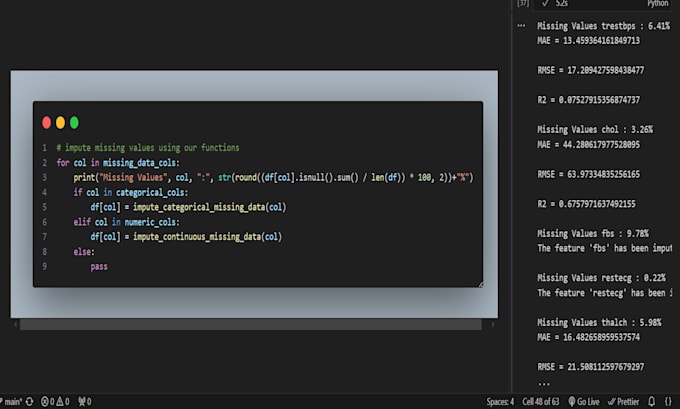Click the red circle on the code window
The width and height of the screenshot is (680, 409).
pyautogui.click(x=46, y=123)
